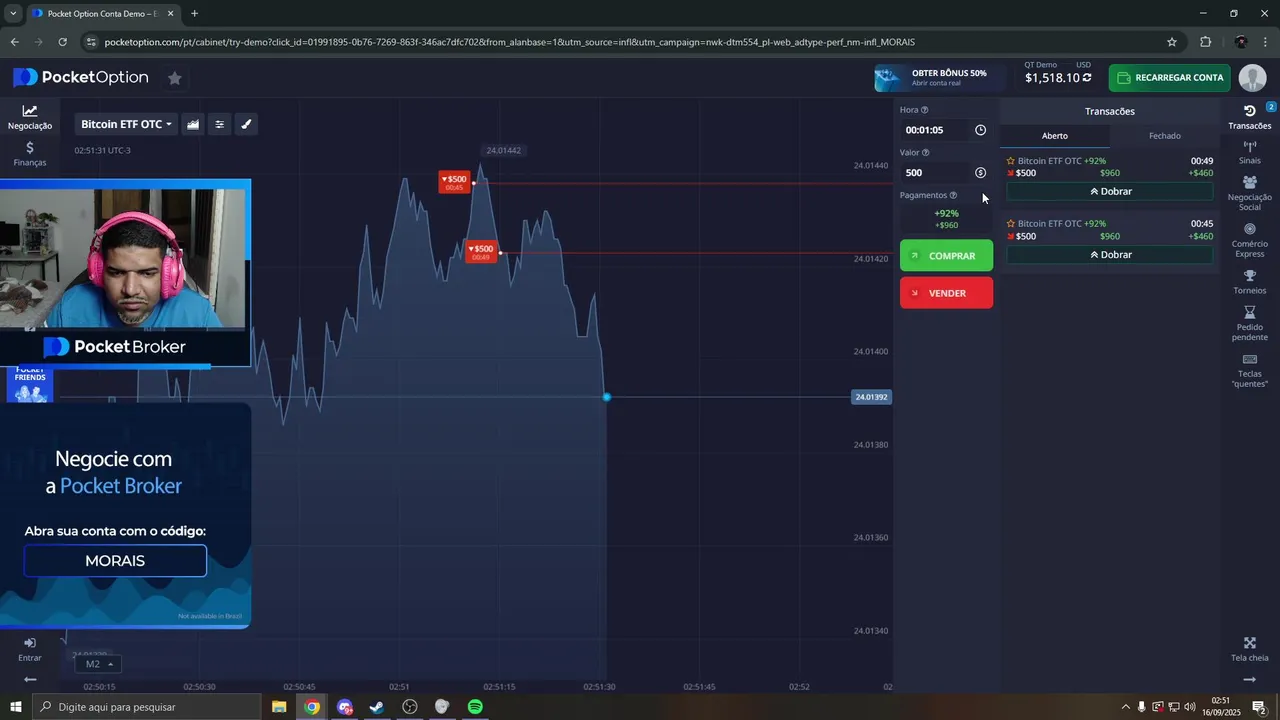
Task: Click the $500 trade marker labeled 00:45
Action: pyautogui.click(x=455, y=182)
